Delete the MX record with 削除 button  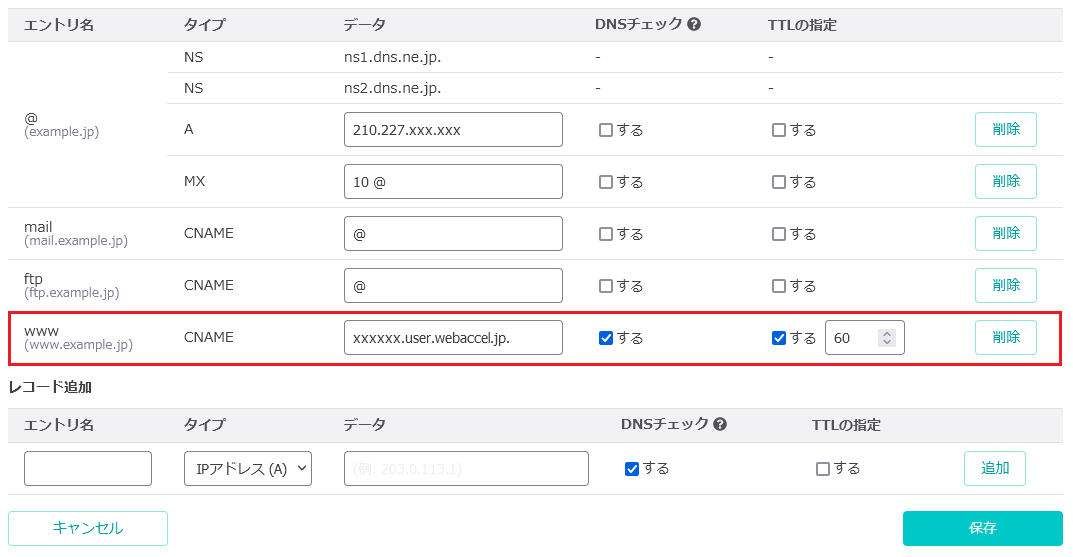click(1005, 181)
